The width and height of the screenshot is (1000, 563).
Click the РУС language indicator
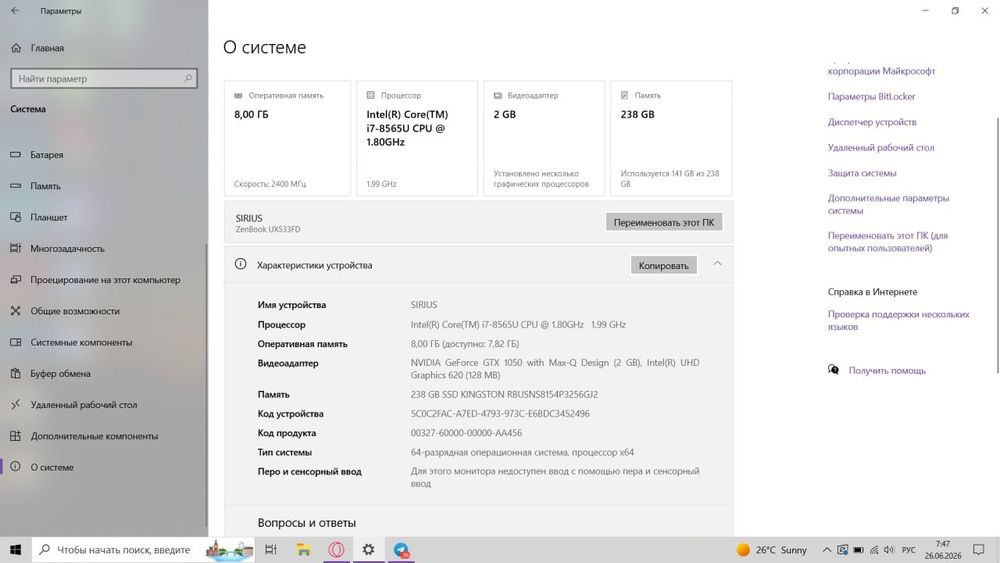click(909, 550)
